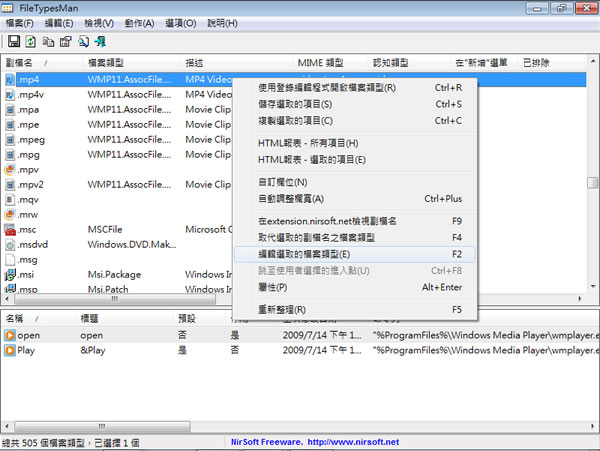Image resolution: width=600 pixels, height=451 pixels.
Task: Open the 編輯(E) menu
Action: (x=59, y=23)
